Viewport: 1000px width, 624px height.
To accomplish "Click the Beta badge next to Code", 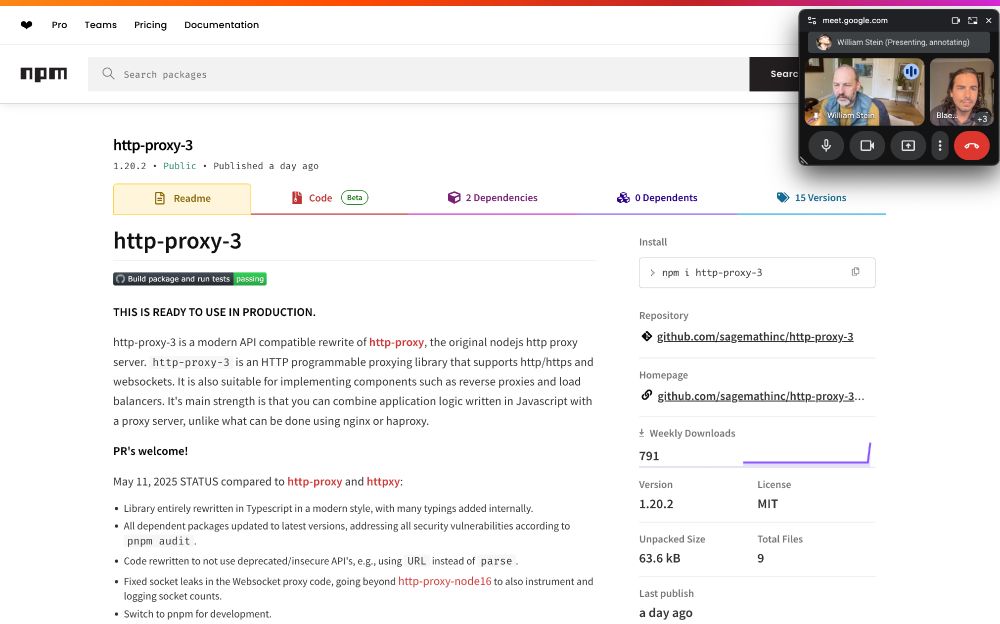I will tap(355, 198).
